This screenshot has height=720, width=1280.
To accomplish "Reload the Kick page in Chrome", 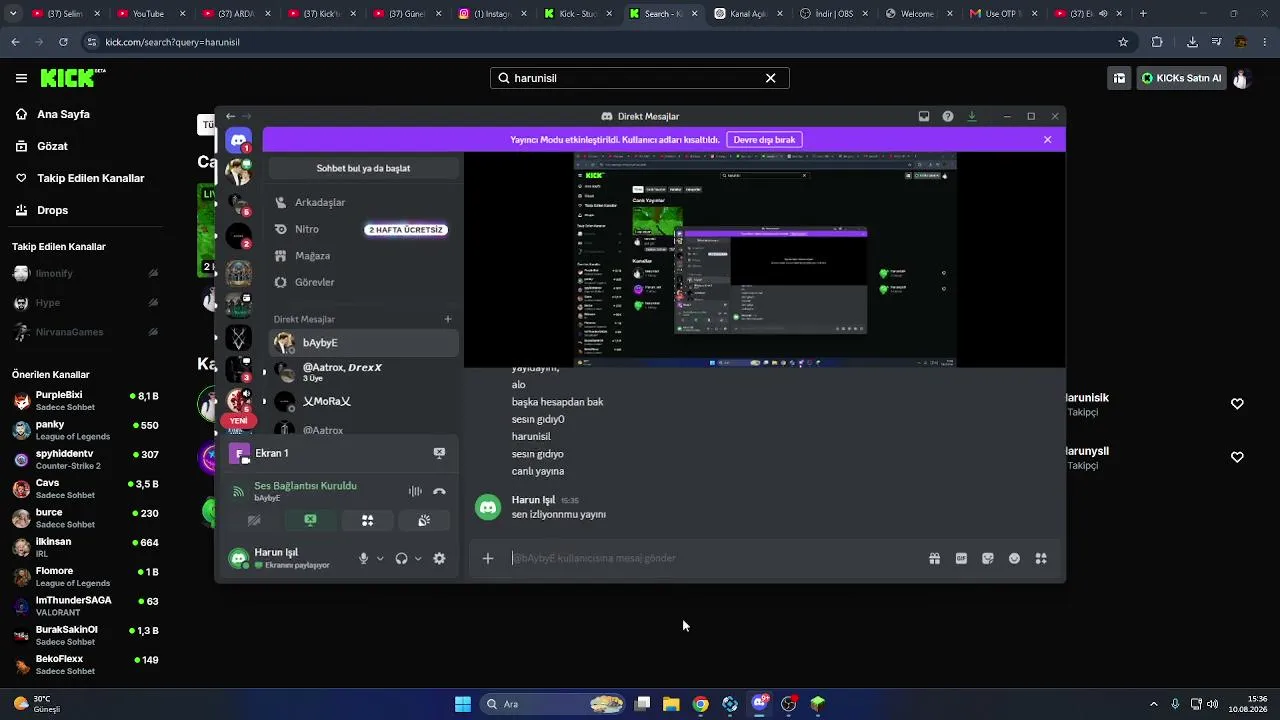I will pyautogui.click(x=63, y=42).
